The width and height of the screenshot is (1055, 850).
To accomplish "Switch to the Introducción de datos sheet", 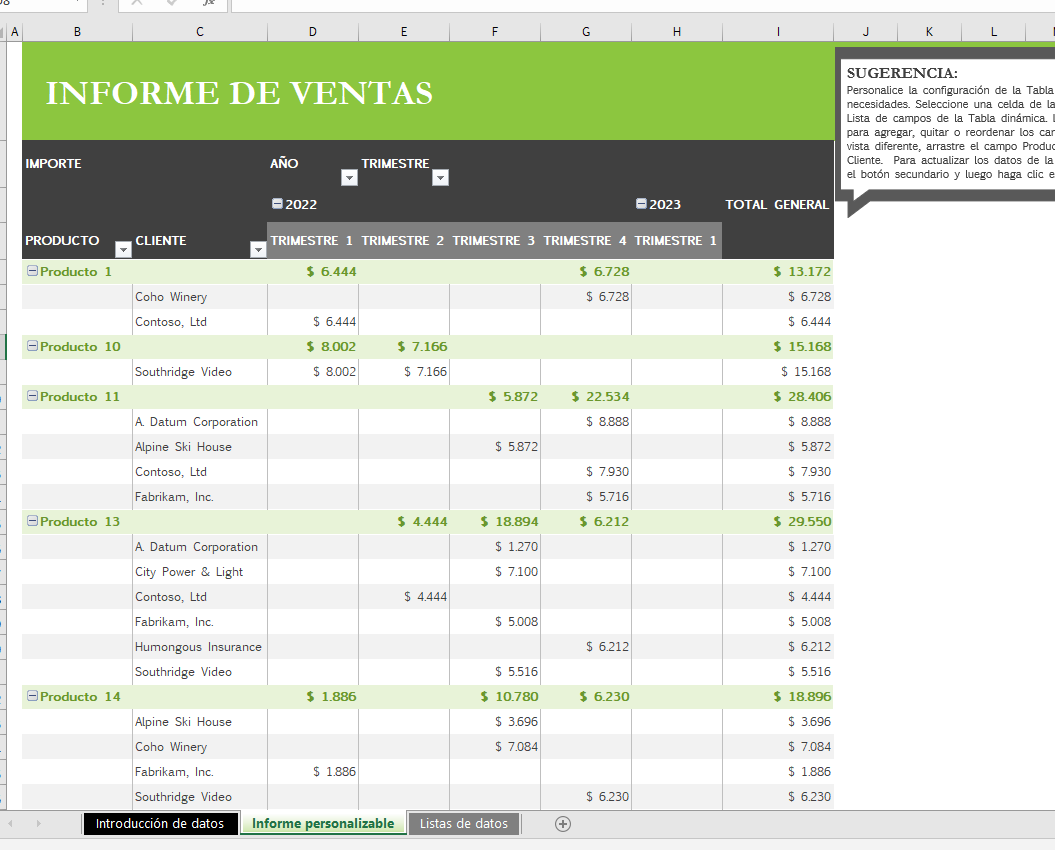I will click(x=160, y=824).
